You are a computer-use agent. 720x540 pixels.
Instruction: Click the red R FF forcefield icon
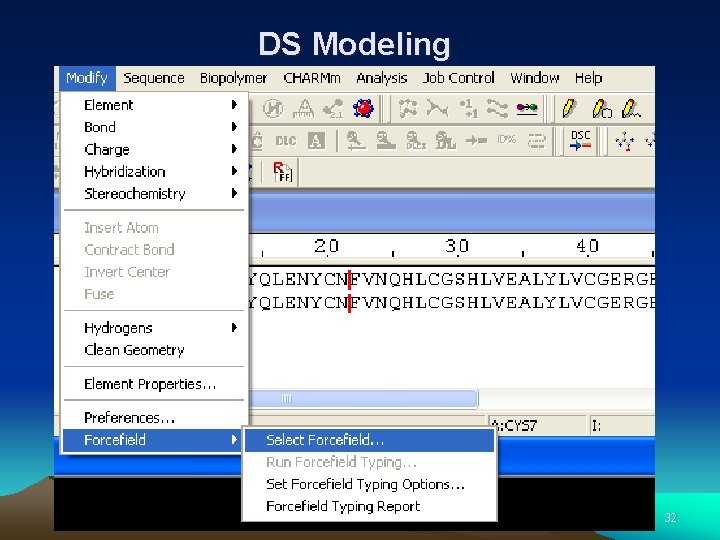(x=282, y=172)
